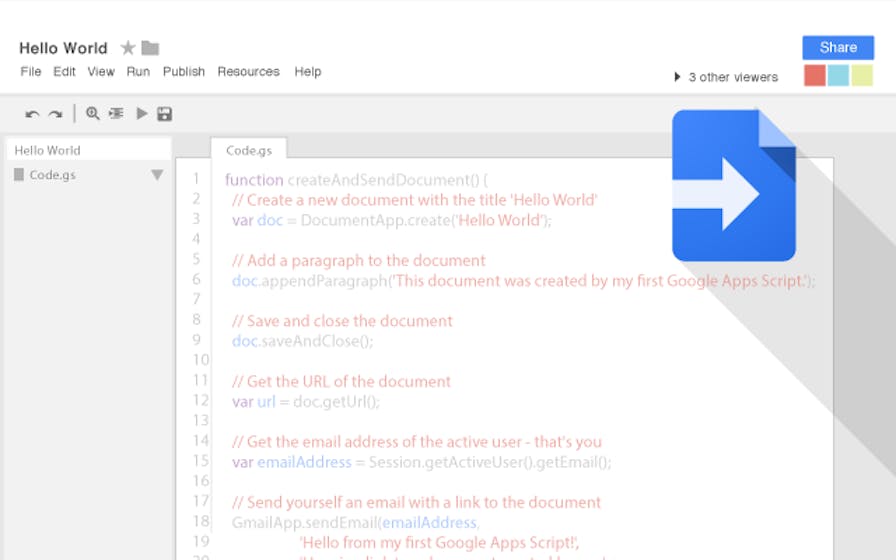Select Code.gs in the file sidebar

52,175
